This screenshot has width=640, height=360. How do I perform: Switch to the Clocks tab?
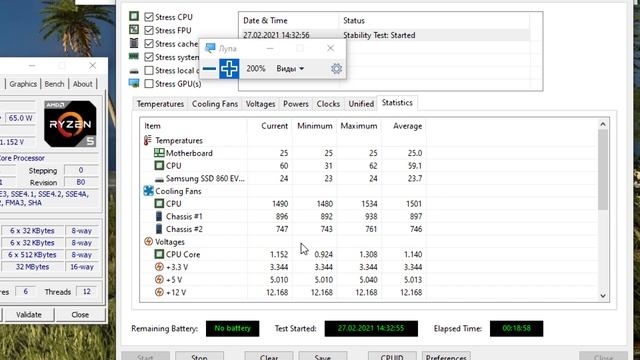[x=328, y=104]
